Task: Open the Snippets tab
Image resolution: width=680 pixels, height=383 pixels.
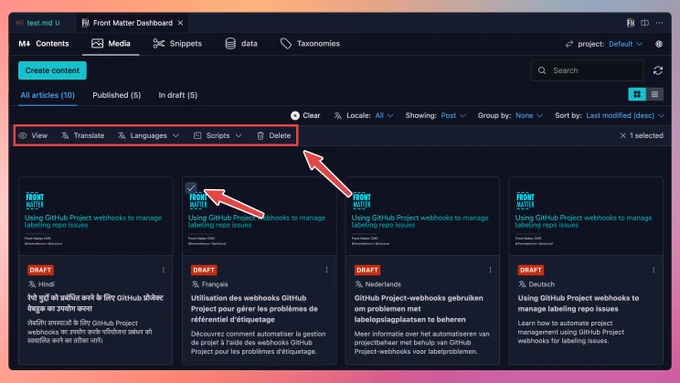Action: (x=177, y=44)
